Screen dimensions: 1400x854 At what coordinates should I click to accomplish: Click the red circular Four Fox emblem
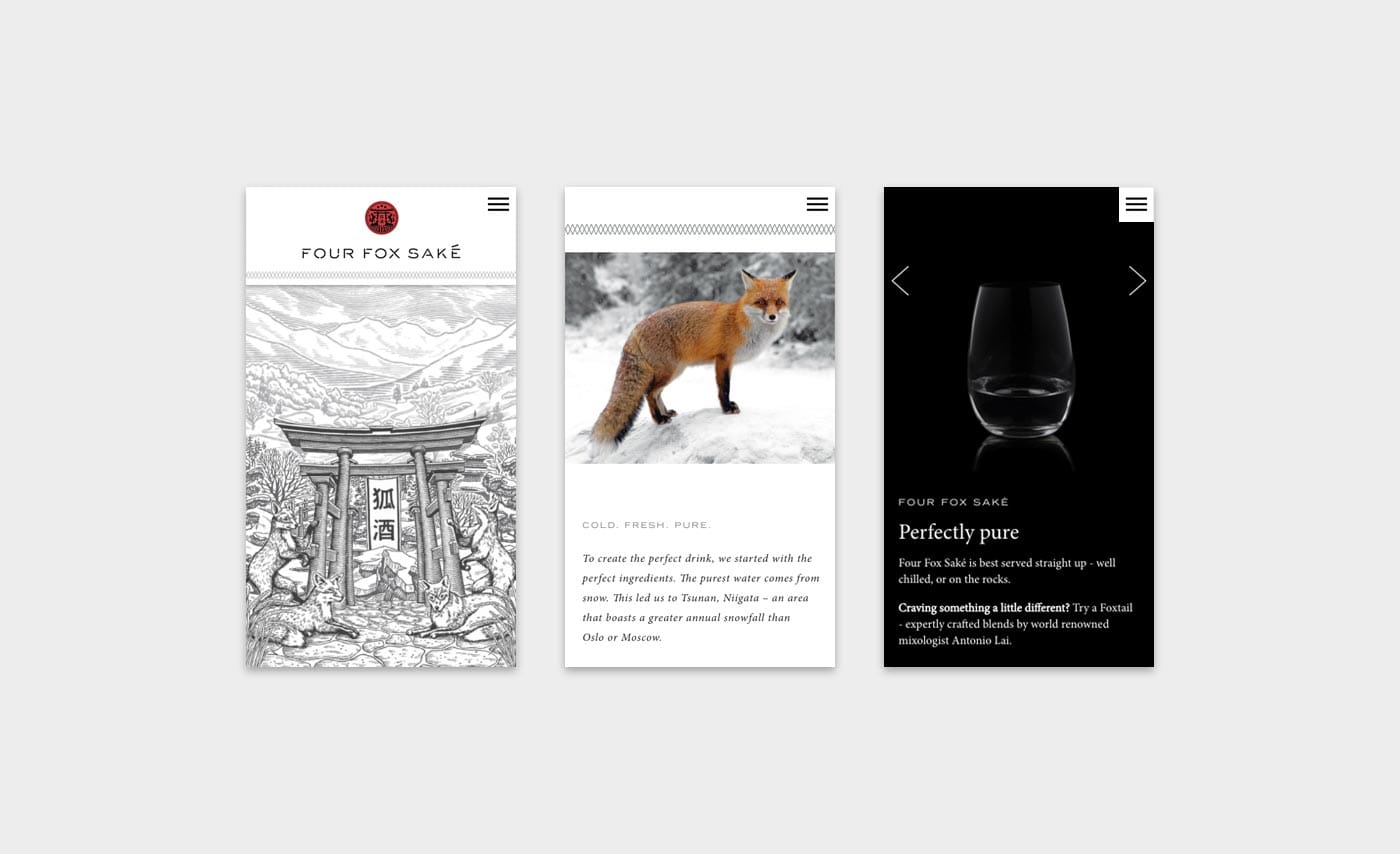(381, 217)
